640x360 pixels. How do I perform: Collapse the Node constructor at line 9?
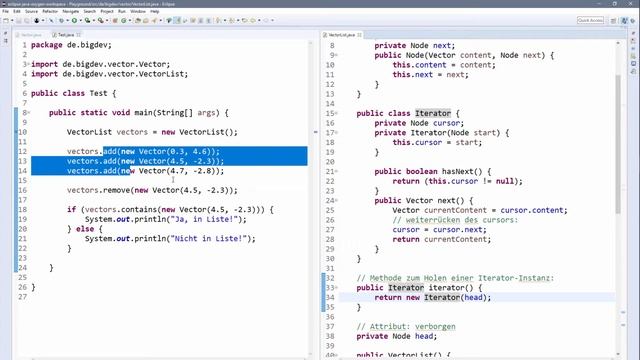click(336, 55)
